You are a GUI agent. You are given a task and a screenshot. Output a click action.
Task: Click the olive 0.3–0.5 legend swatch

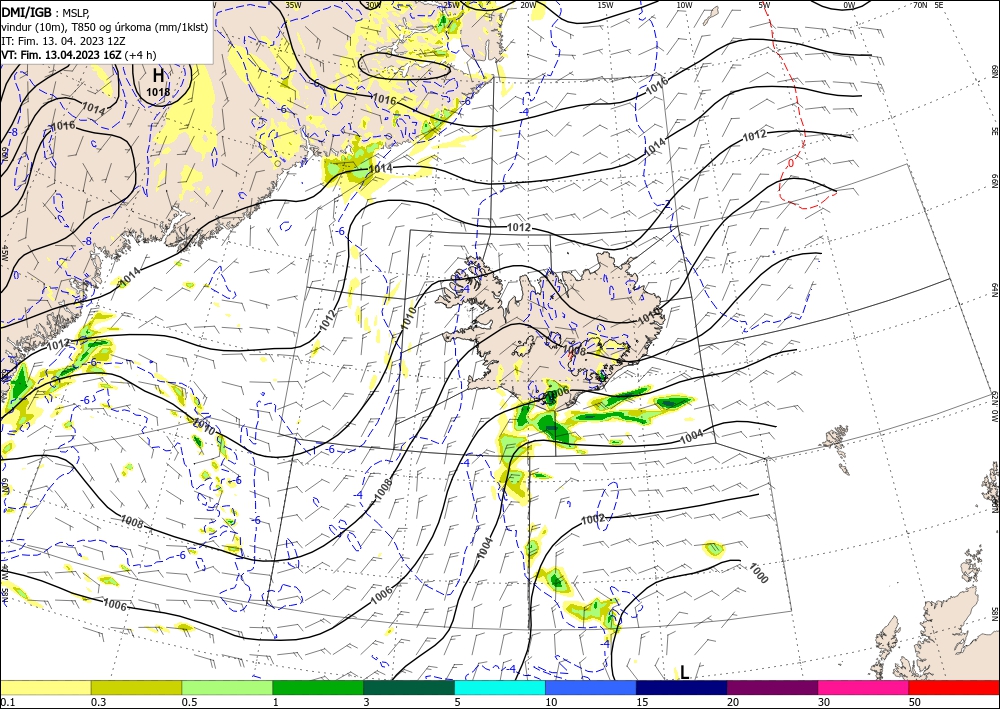pos(136,687)
